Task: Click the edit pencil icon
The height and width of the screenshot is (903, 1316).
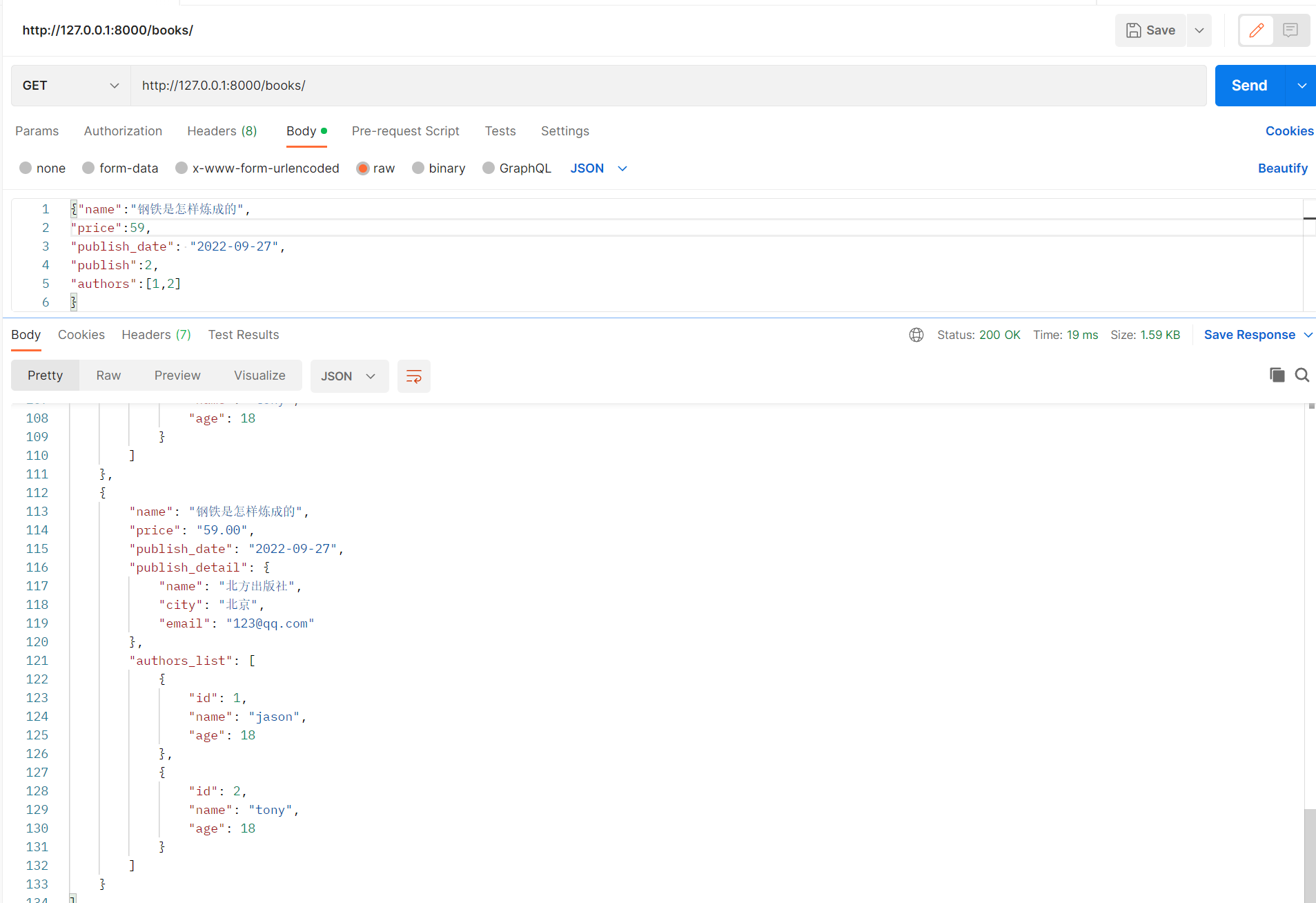Action: coord(1256,30)
